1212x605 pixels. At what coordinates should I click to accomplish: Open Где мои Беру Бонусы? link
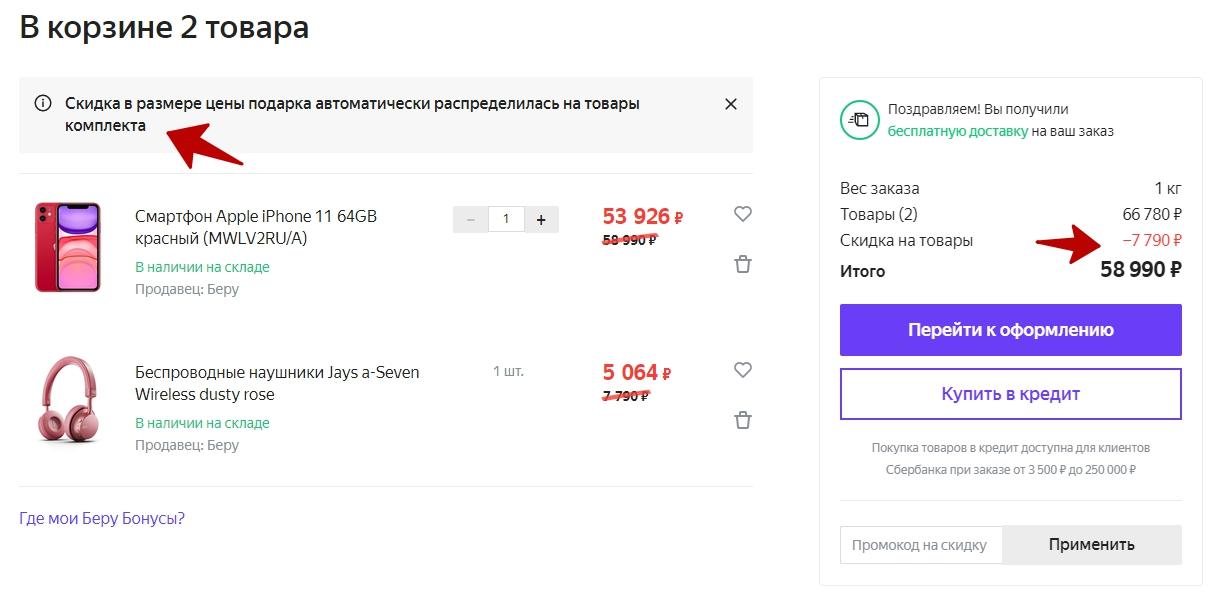coord(102,518)
